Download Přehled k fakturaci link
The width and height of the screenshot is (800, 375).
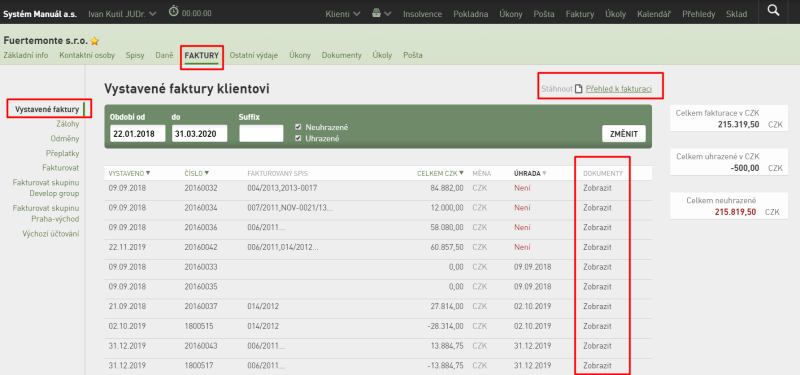pyautogui.click(x=618, y=89)
